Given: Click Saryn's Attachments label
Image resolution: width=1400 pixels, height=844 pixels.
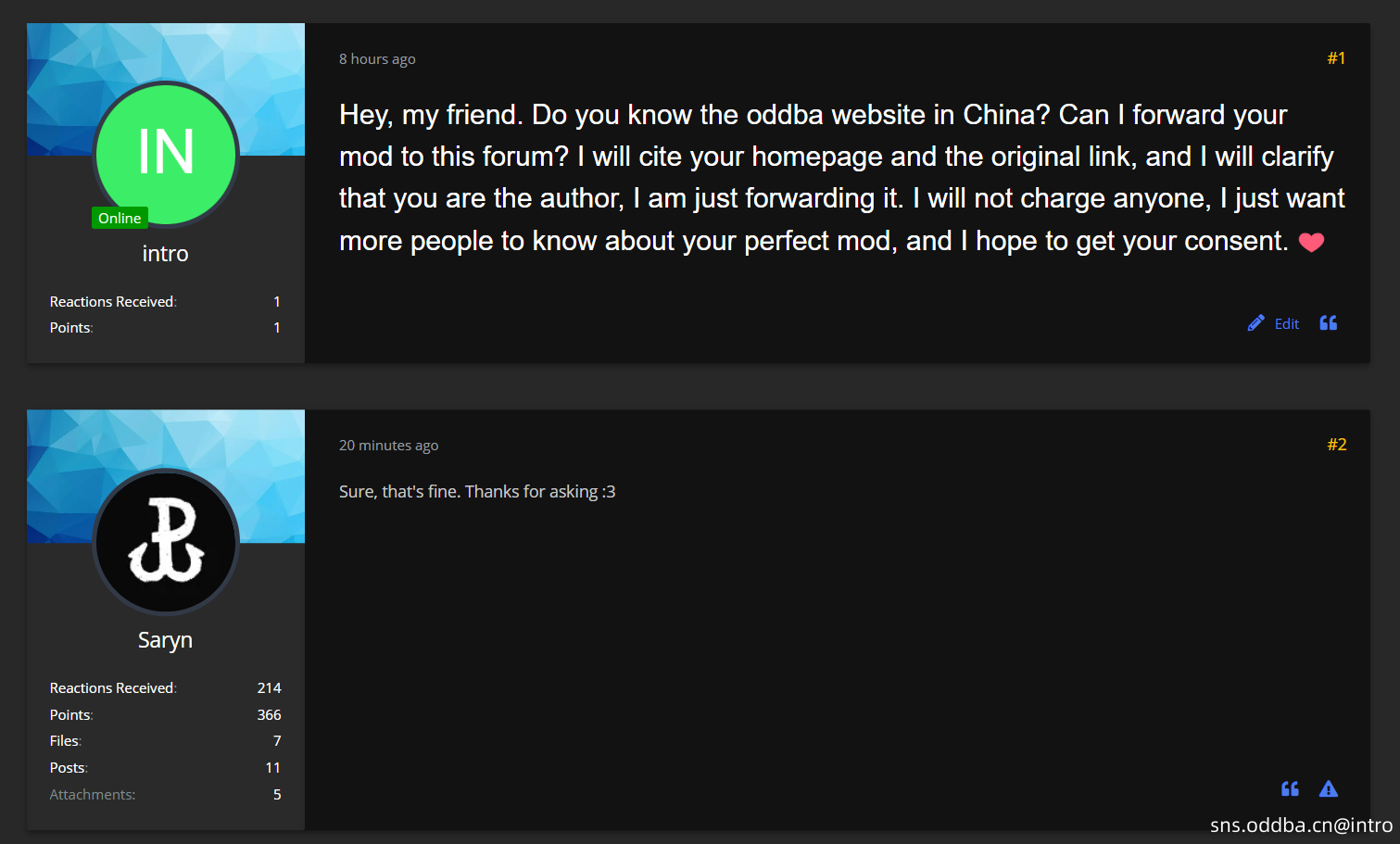Looking at the screenshot, I should point(93,795).
